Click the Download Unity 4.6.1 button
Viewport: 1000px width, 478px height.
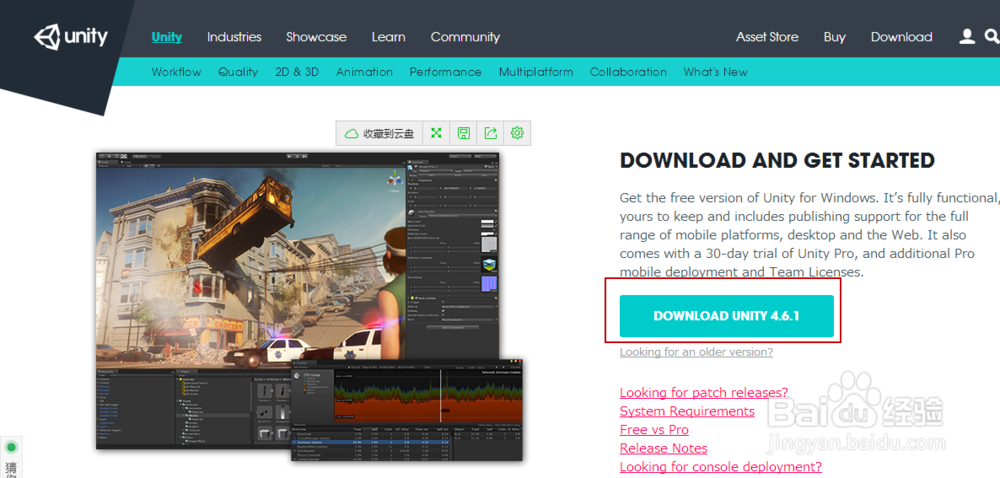point(726,316)
